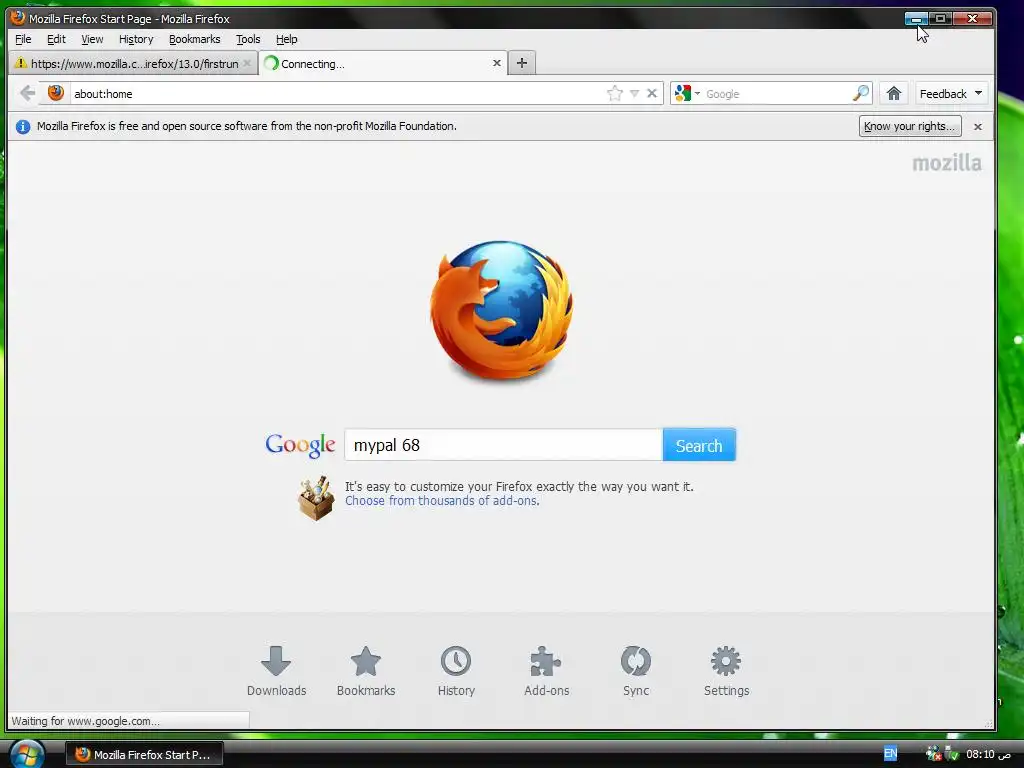Click Waiting for www.google.com status text
The image size is (1024, 768).
pyautogui.click(x=86, y=721)
